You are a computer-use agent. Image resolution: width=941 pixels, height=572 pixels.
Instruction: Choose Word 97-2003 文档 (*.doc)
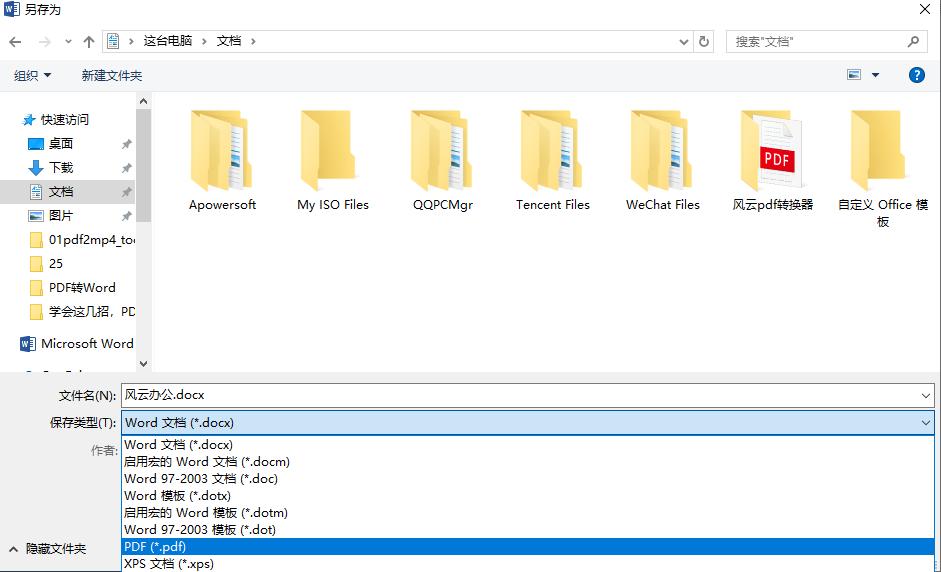pos(528,478)
